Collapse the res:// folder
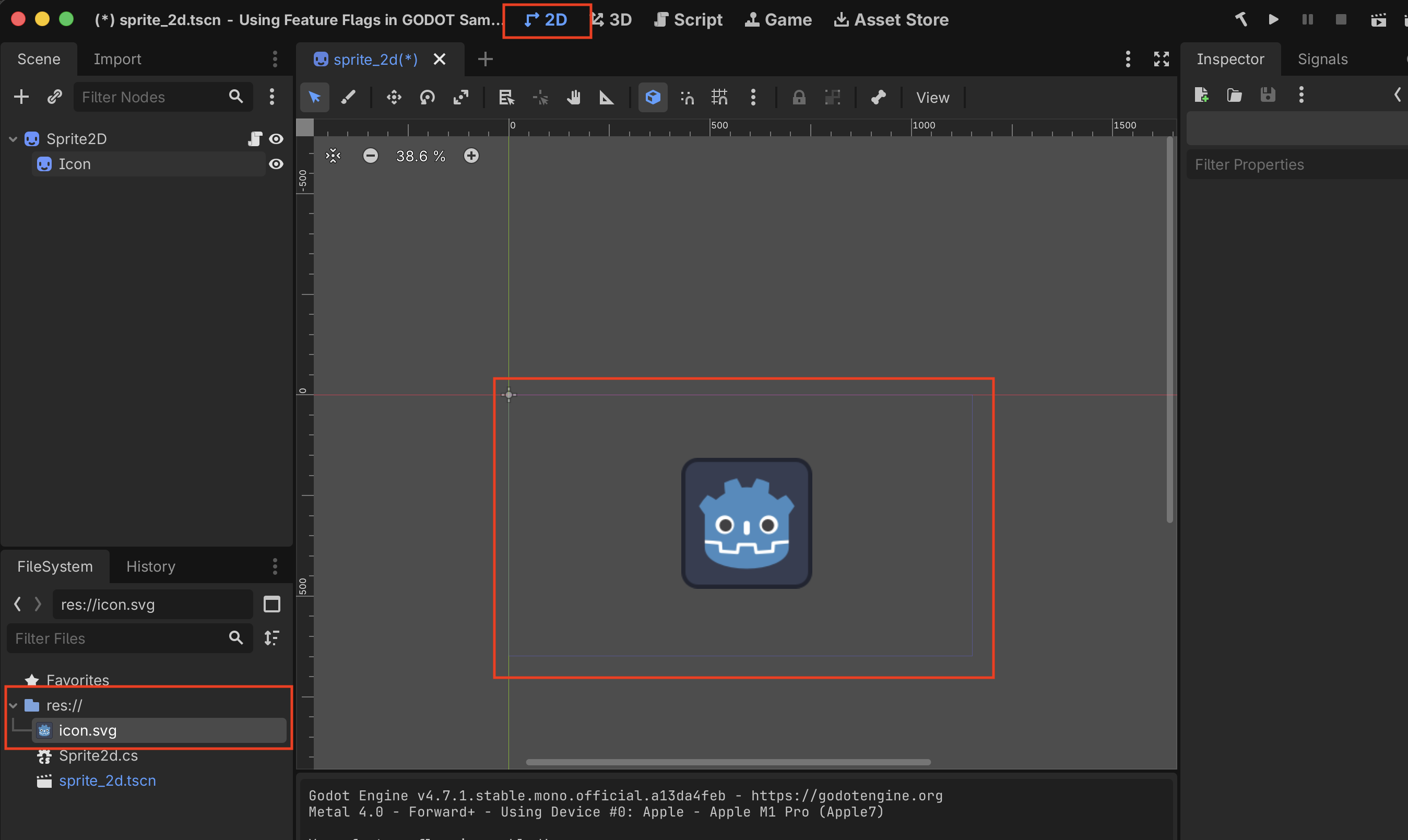This screenshot has height=840, width=1408. [13, 705]
